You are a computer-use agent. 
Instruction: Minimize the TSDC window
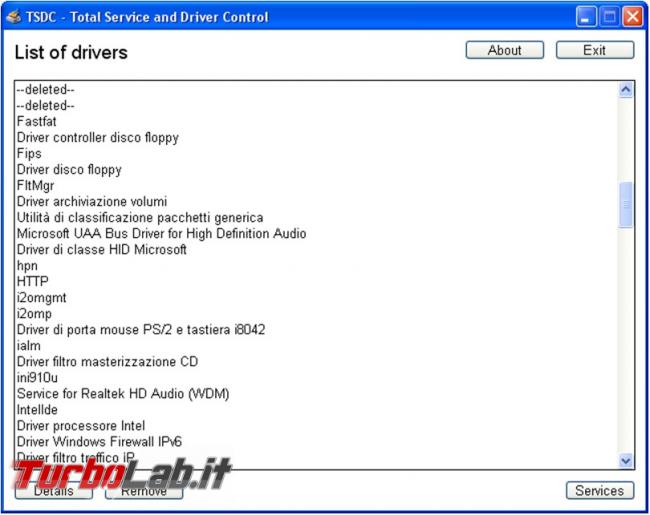pyautogui.click(x=586, y=17)
